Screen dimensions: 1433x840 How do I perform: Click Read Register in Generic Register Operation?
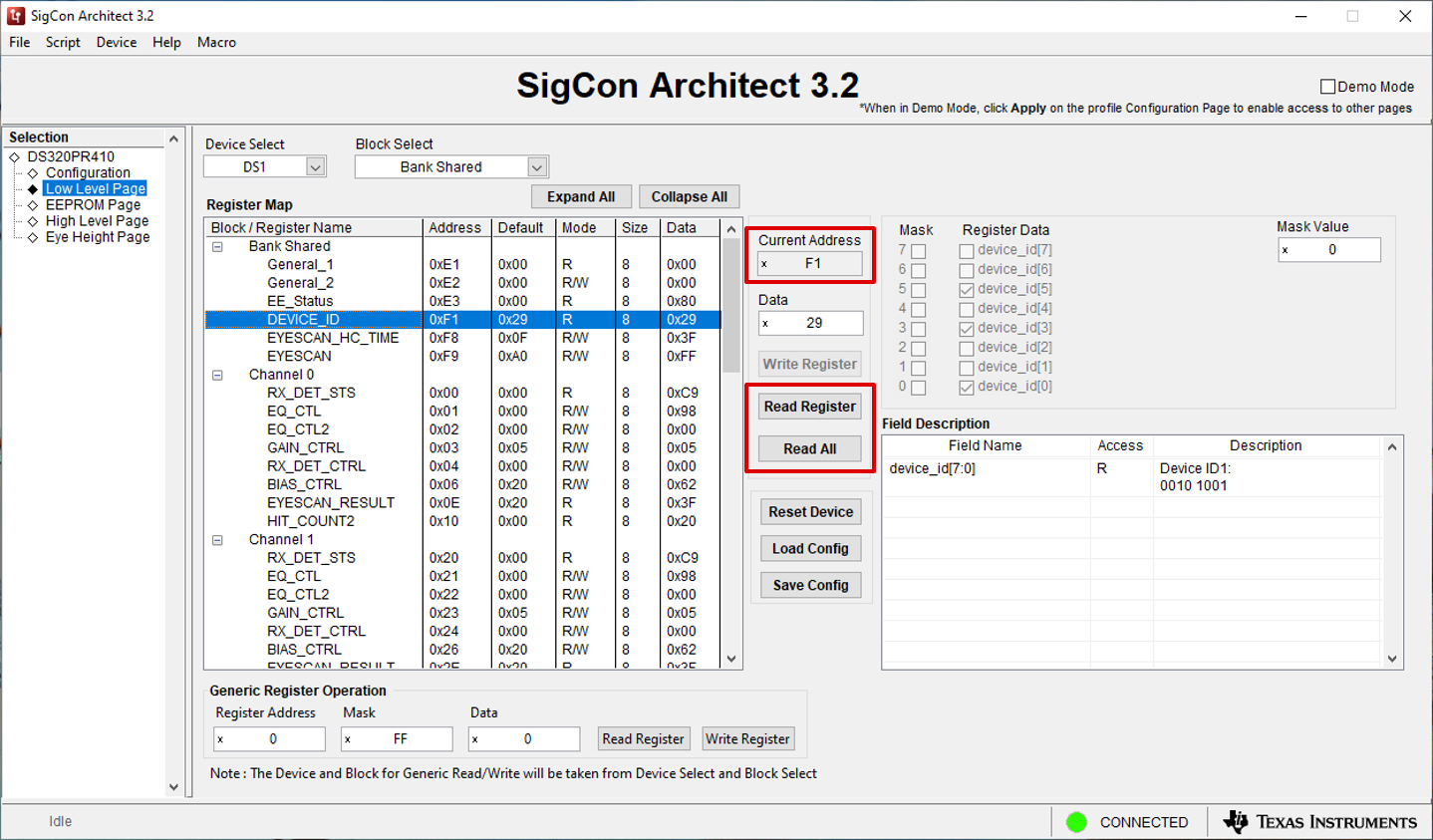point(643,739)
